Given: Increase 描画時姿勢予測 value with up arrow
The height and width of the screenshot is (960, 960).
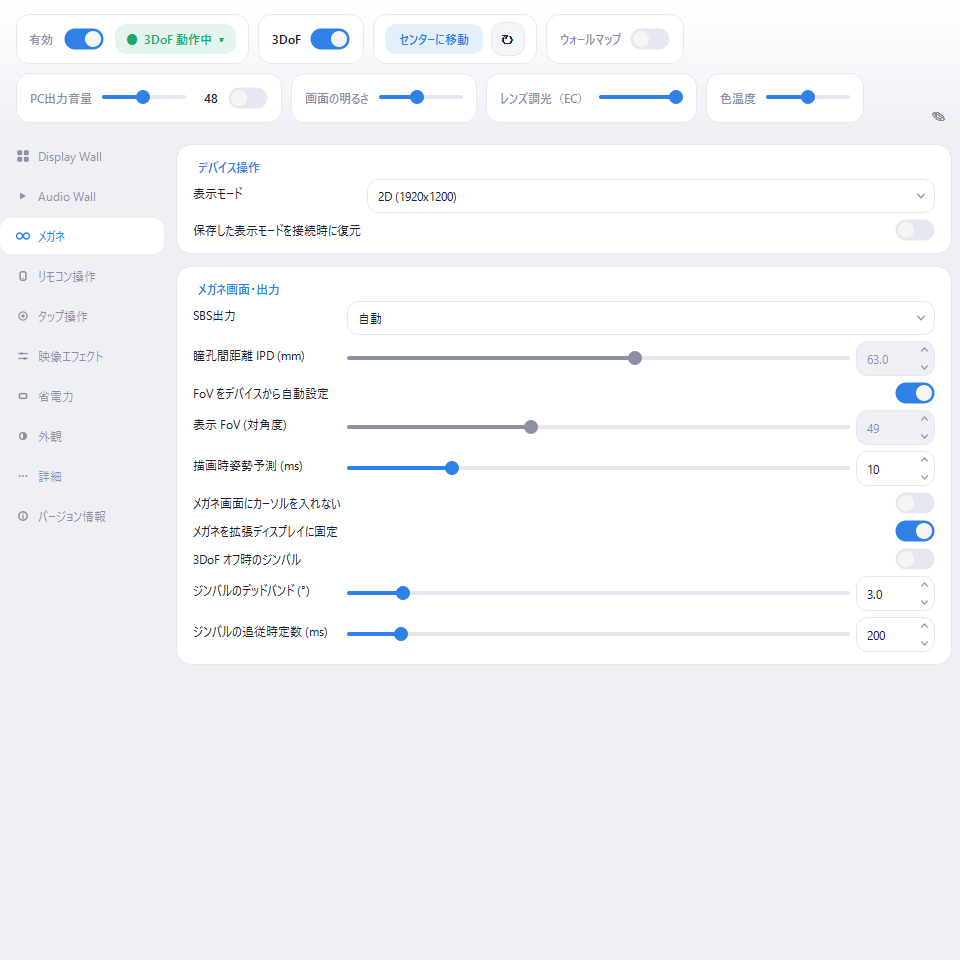Looking at the screenshot, I should 924,460.
